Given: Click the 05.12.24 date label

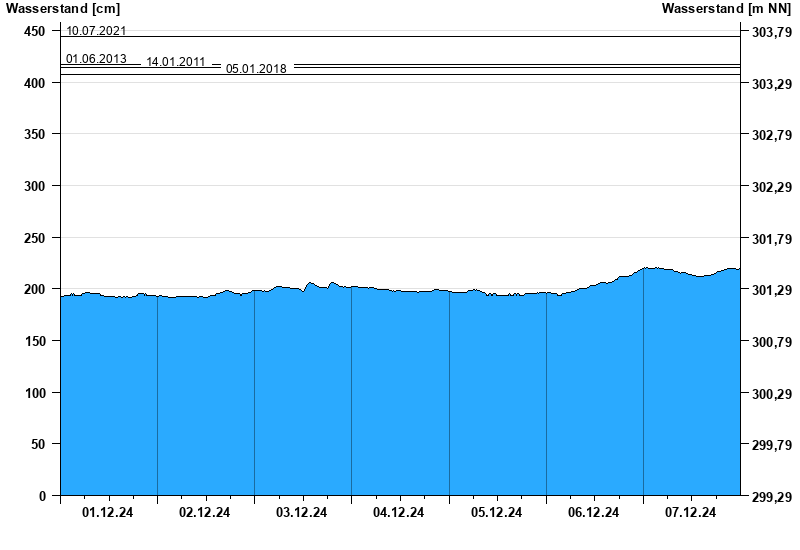Looking at the screenshot, I should (496, 513).
